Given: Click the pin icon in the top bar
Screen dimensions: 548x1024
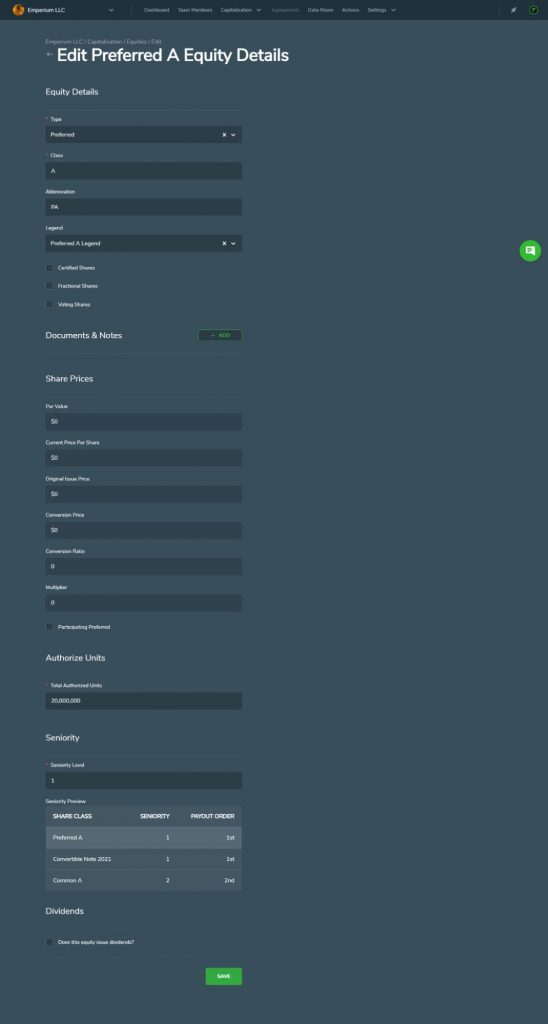Looking at the screenshot, I should coord(513,10).
